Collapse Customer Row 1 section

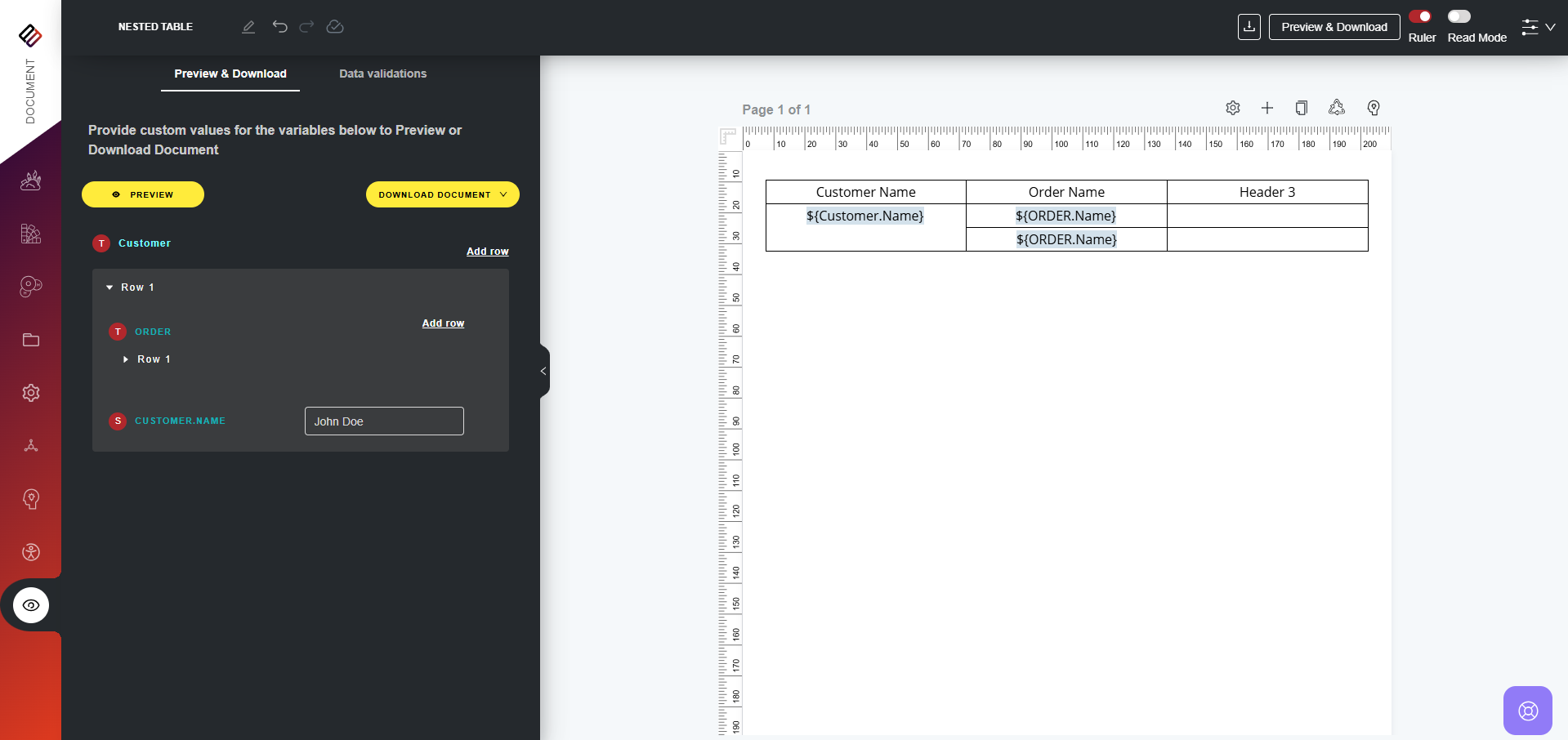[110, 288]
